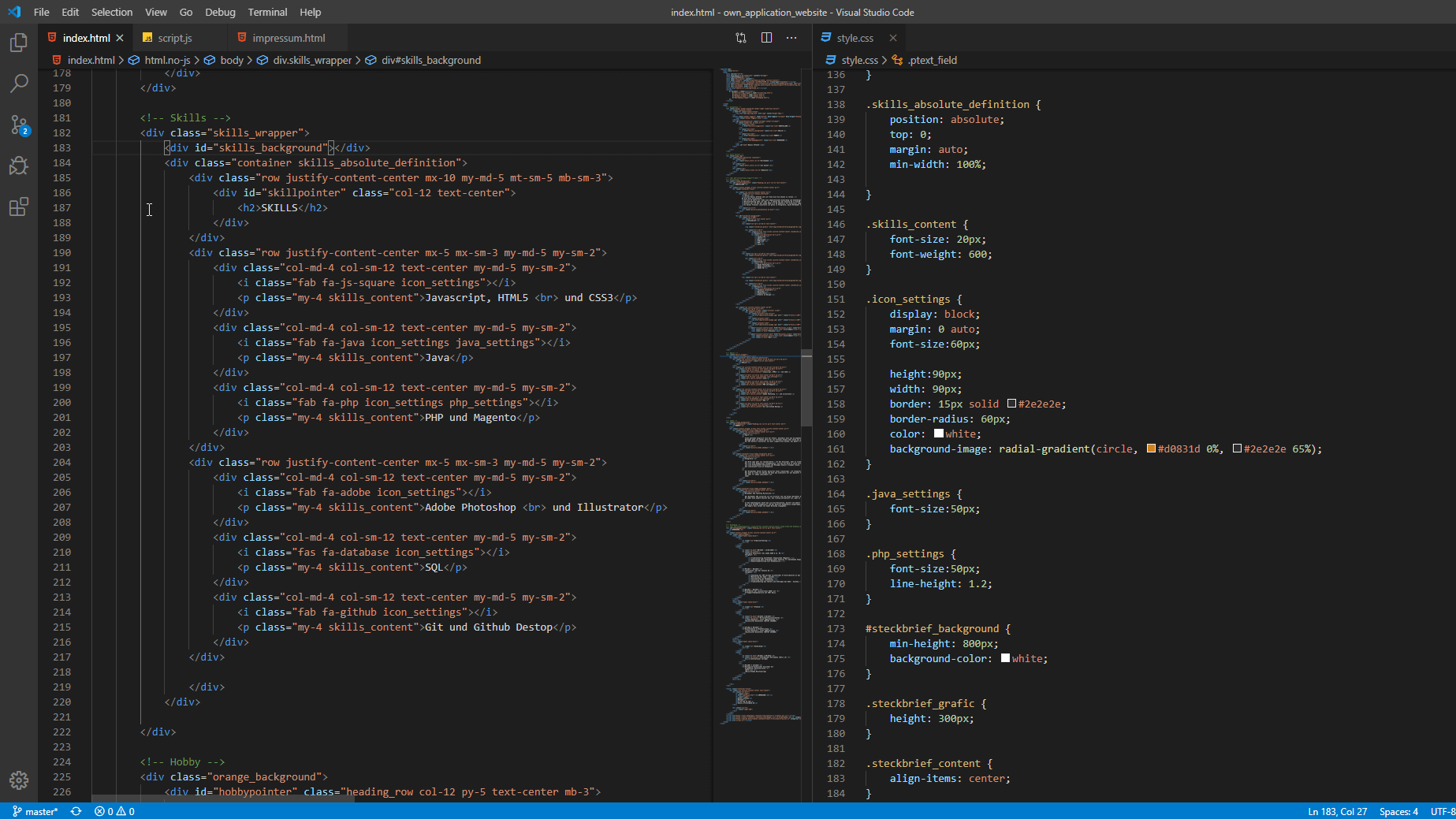
Task: Close the style.css tab
Action: click(893, 38)
